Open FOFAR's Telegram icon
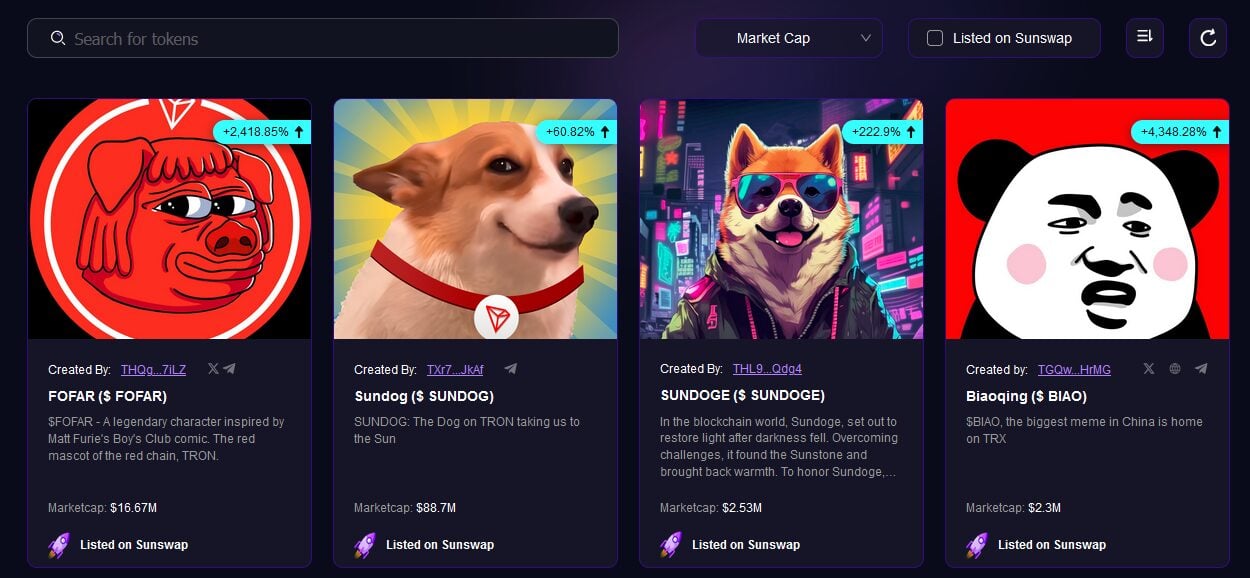Image resolution: width=1250 pixels, height=578 pixels. (x=229, y=369)
